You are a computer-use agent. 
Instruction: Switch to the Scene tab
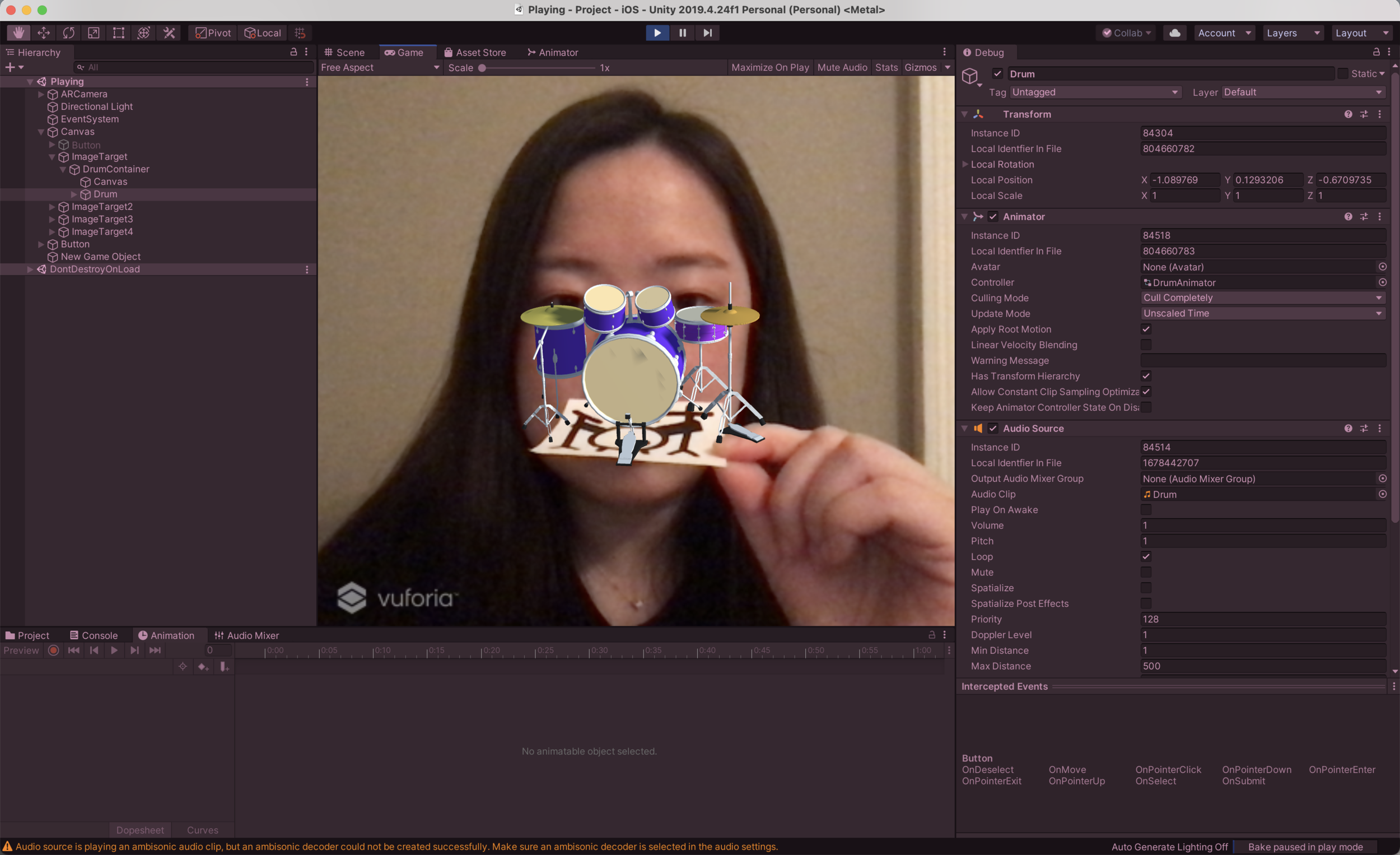pos(345,52)
